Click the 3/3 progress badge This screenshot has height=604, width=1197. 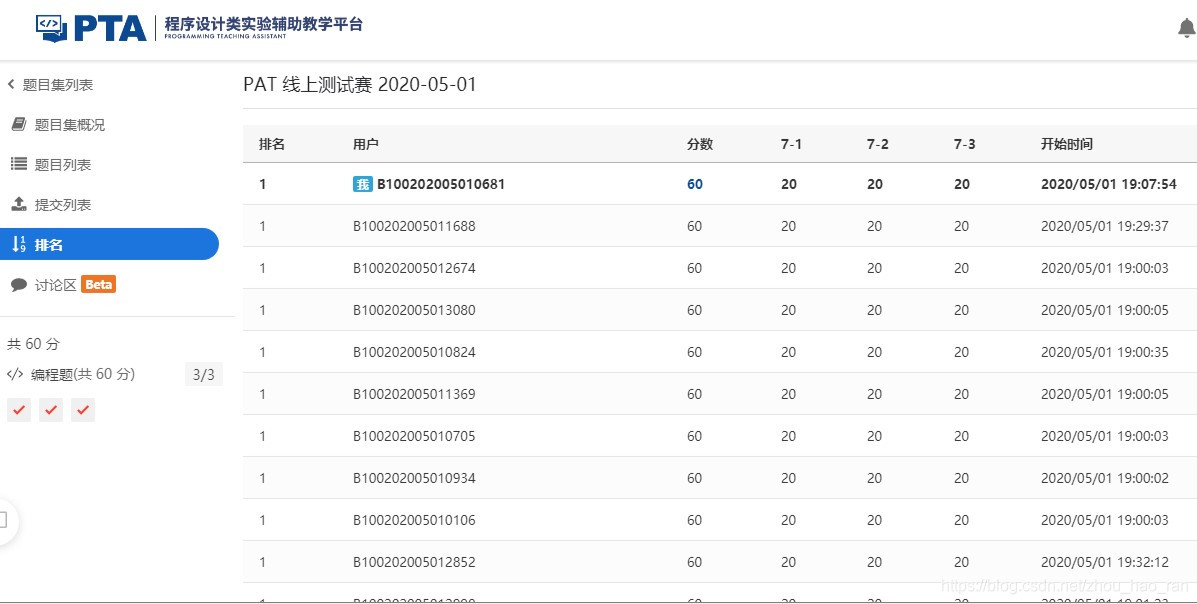[204, 374]
